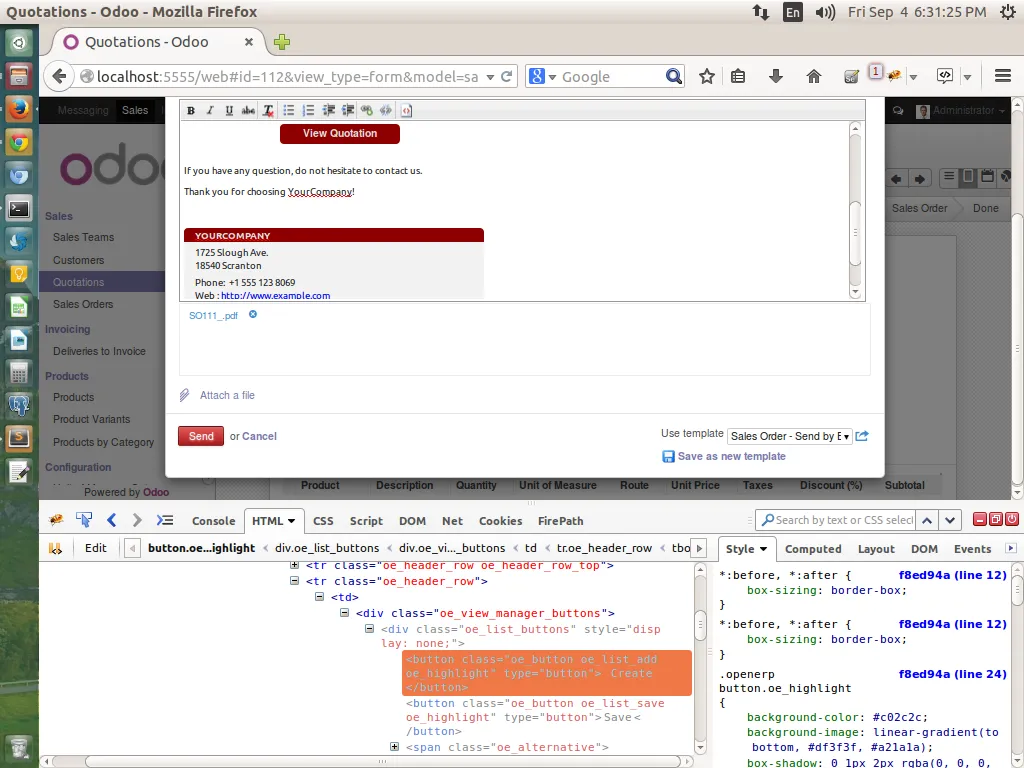
Task: Select div.oe_list_buttons in breadcrumb path
Action: pyautogui.click(x=327, y=548)
